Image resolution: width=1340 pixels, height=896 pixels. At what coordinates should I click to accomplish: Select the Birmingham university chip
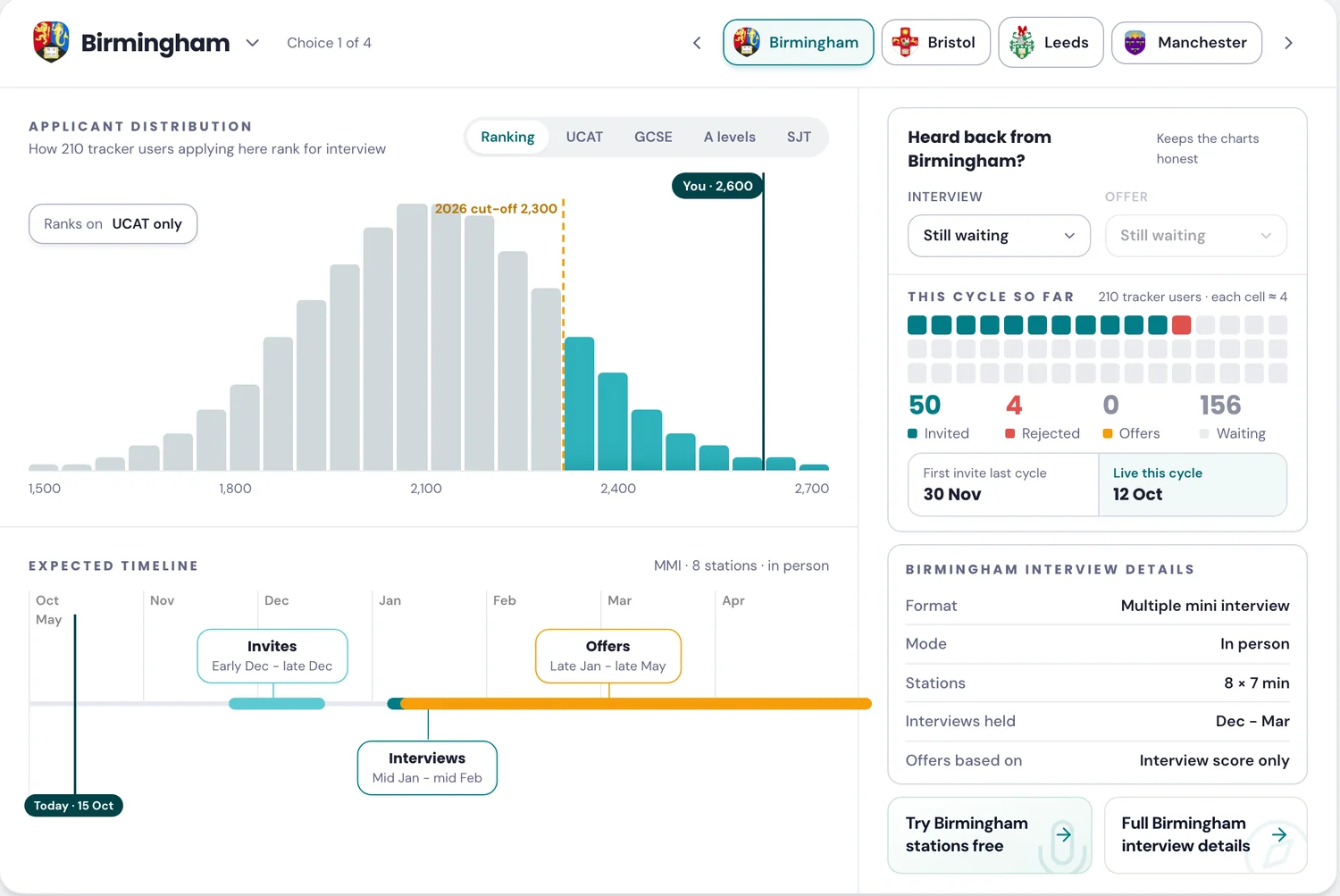pos(798,42)
